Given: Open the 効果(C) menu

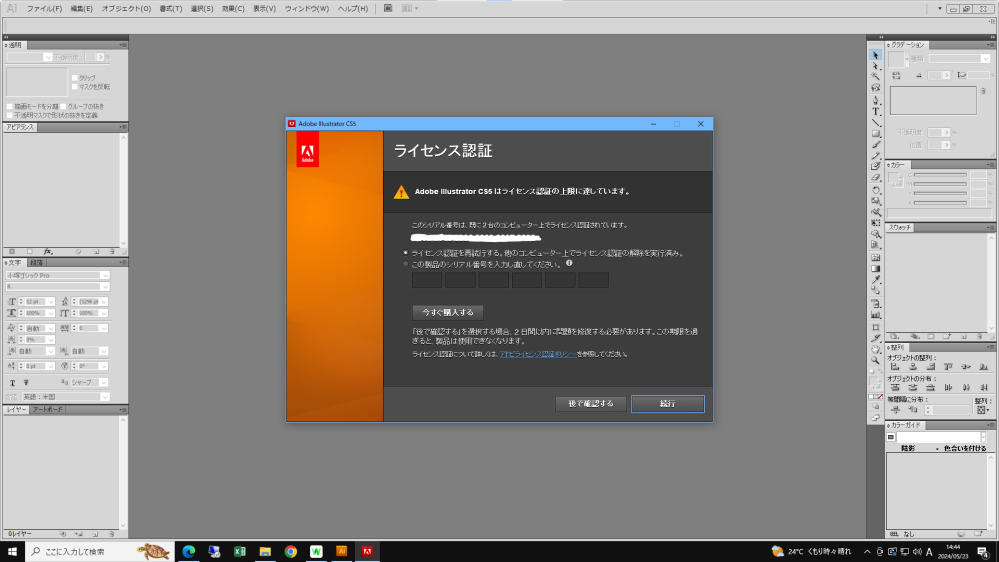Looking at the screenshot, I should [233, 9].
